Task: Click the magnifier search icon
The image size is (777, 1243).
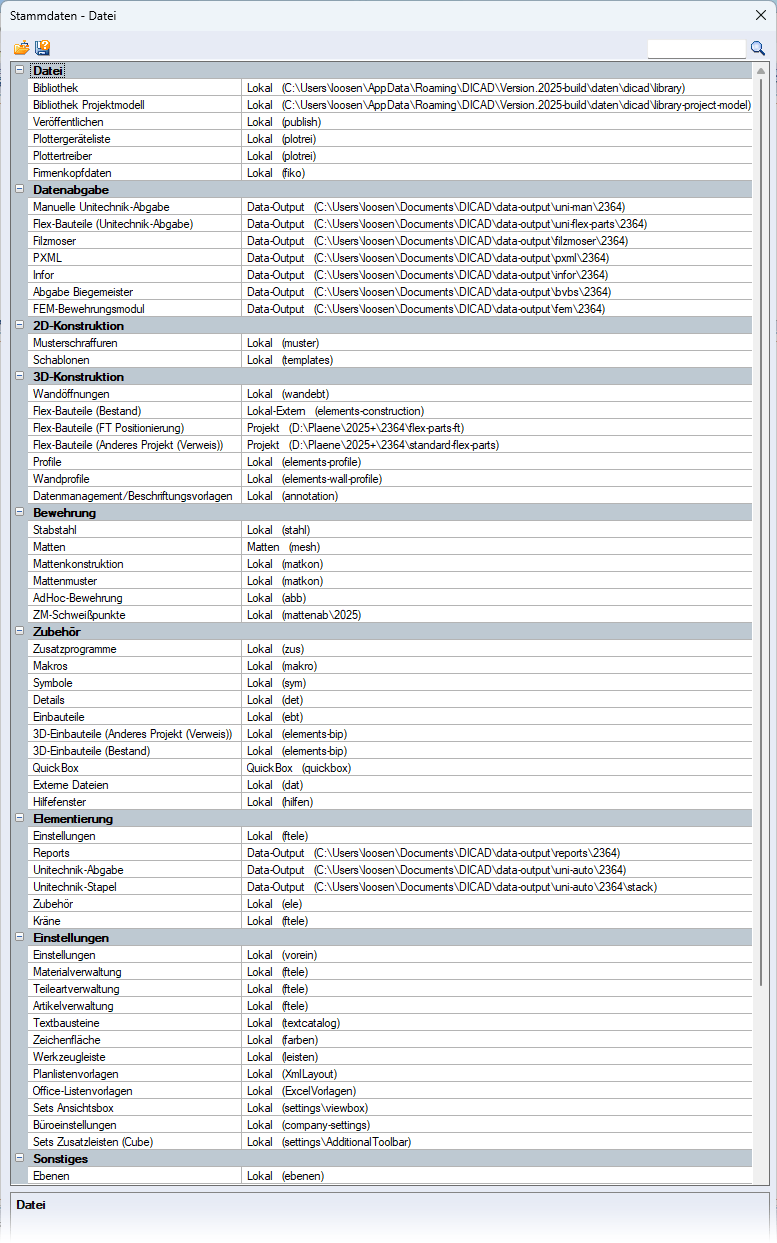Action: (x=758, y=48)
